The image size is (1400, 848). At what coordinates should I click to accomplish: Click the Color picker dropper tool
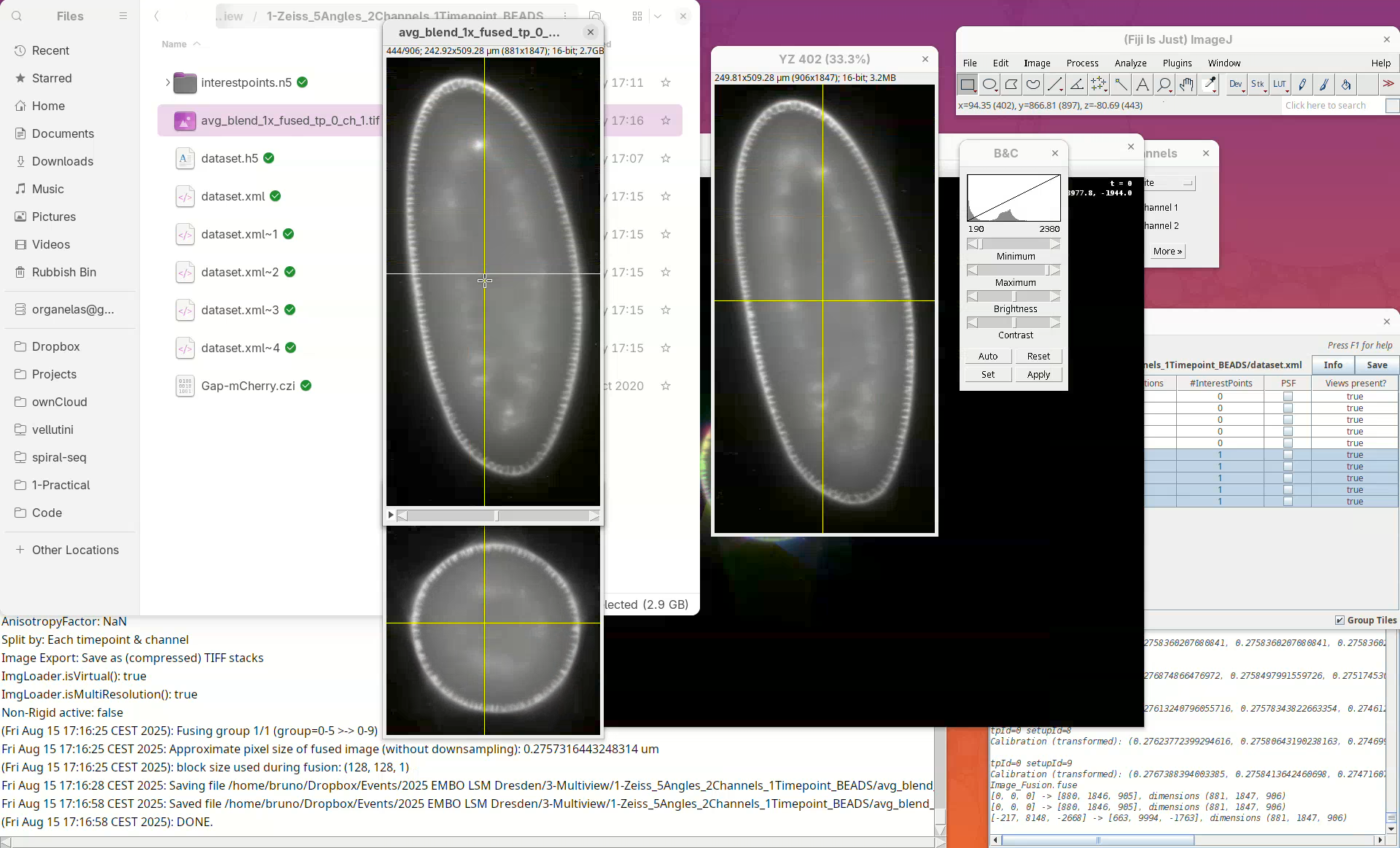click(1210, 85)
